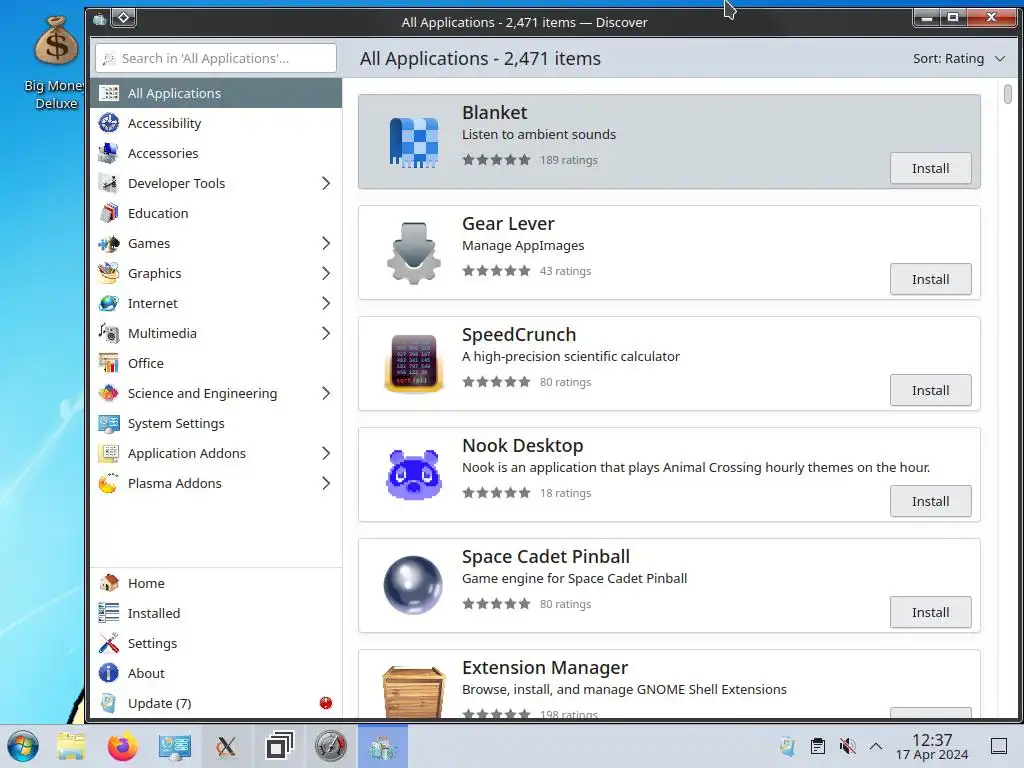Expand the Graphics category arrow
The image size is (1024, 768).
326,274
